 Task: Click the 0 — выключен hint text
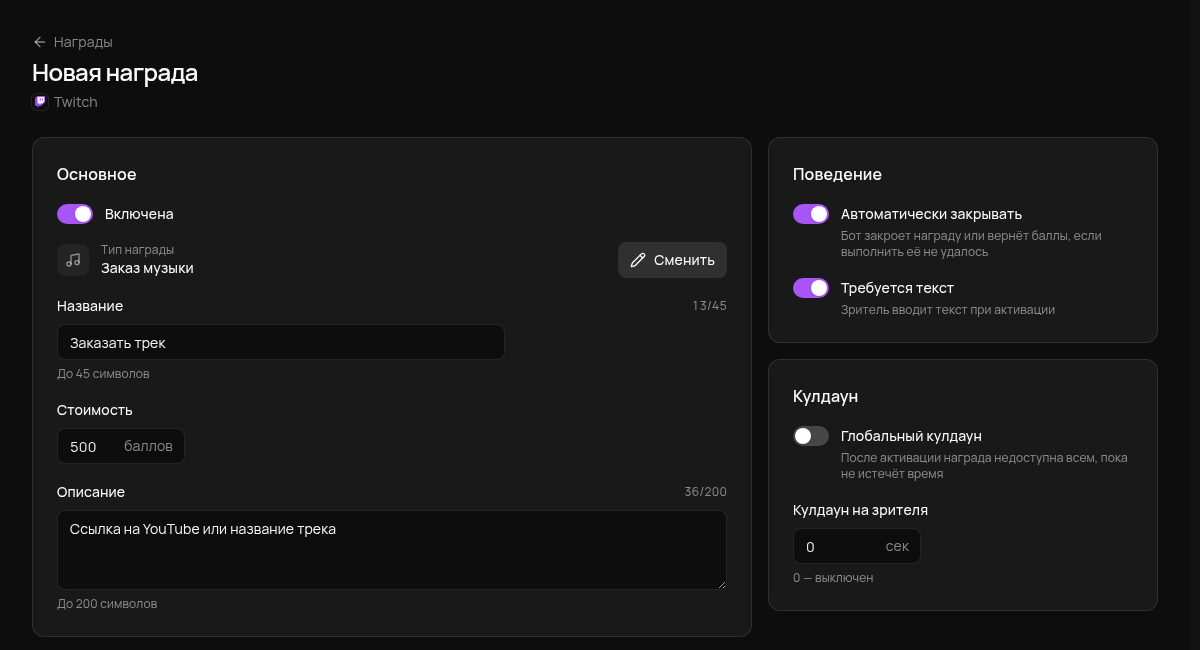pos(833,578)
